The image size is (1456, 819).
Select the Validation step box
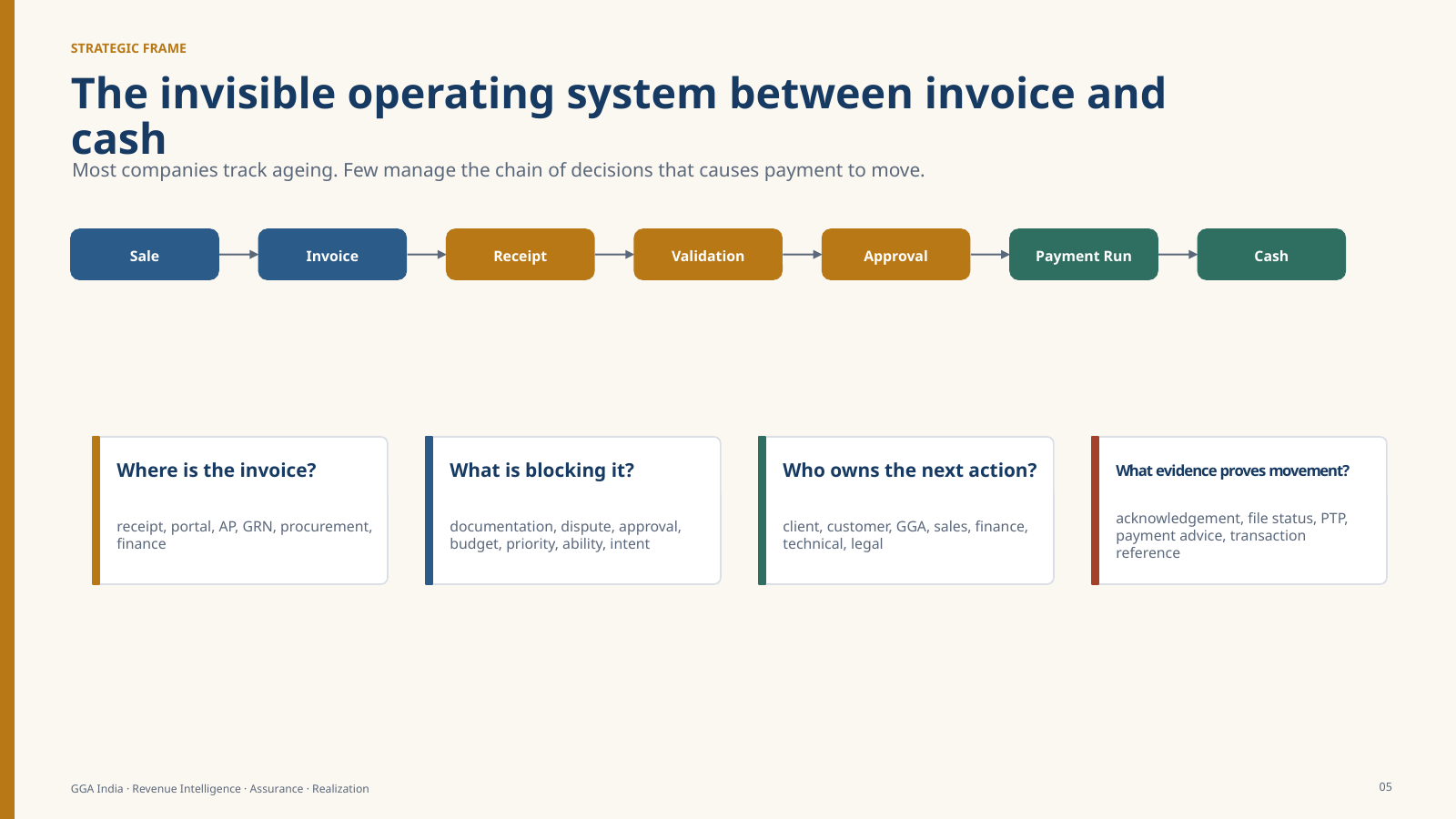point(708,255)
